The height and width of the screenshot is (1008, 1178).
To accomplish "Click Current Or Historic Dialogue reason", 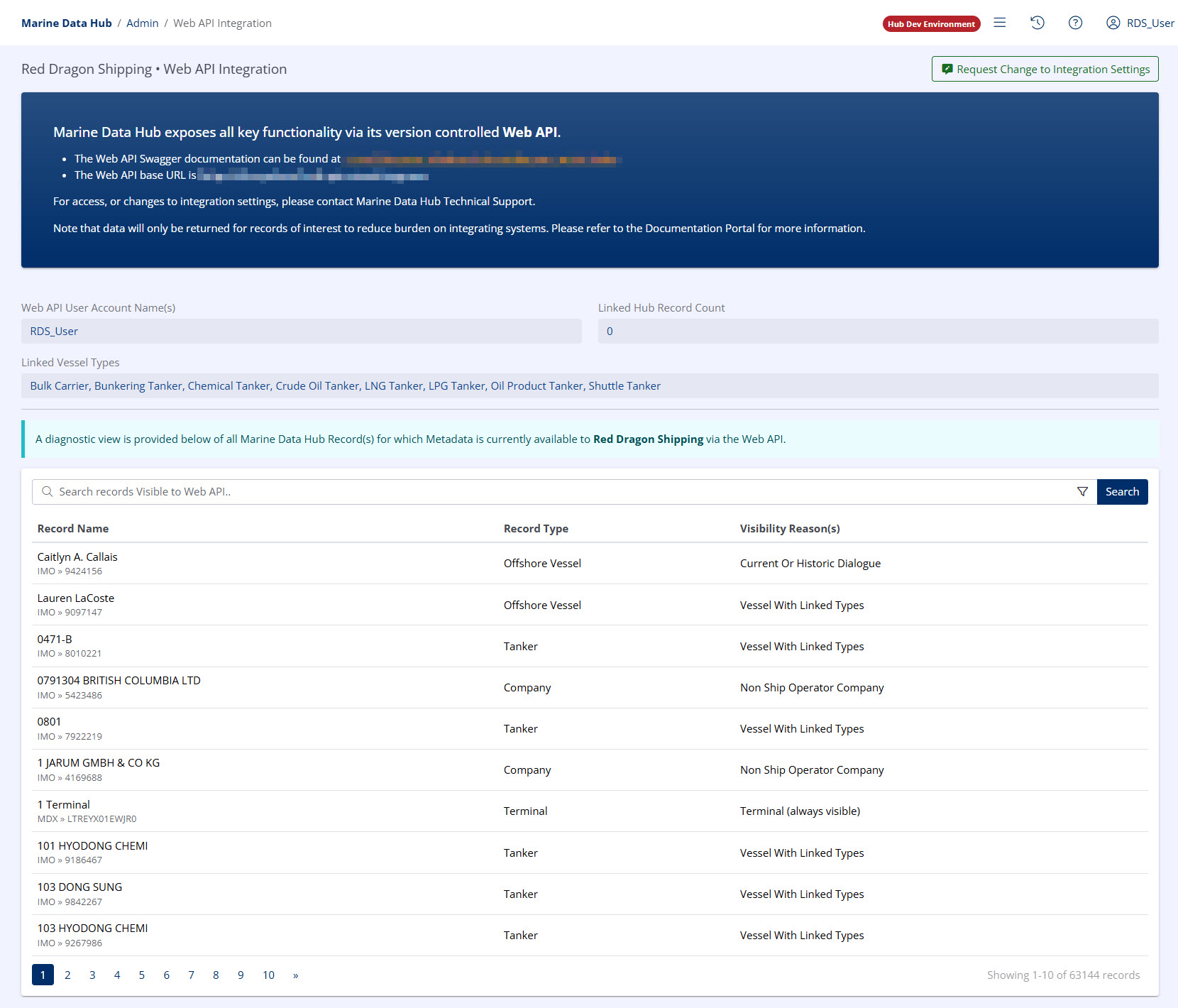I will tap(810, 563).
